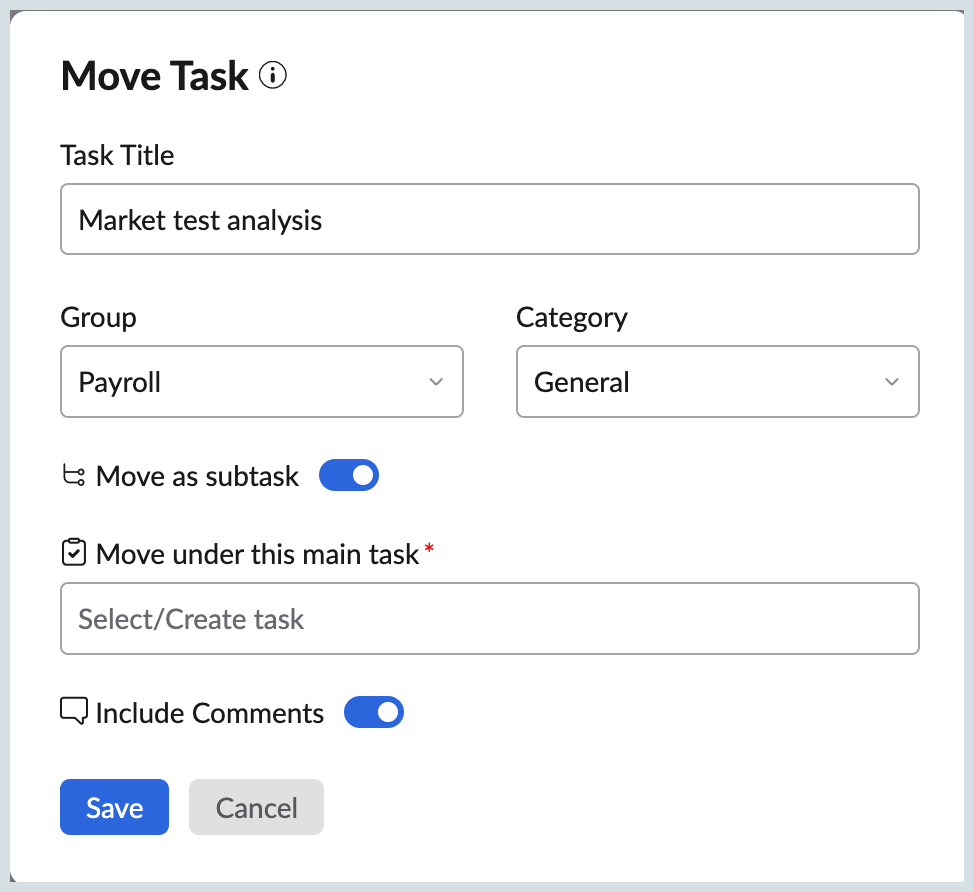This screenshot has width=974, height=892.
Task: Click the chevron on the Group selector
Action: coord(436,382)
